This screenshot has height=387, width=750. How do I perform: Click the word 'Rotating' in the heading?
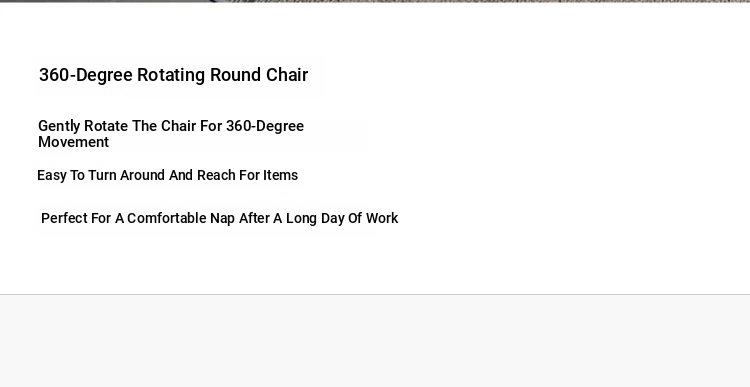(171, 75)
